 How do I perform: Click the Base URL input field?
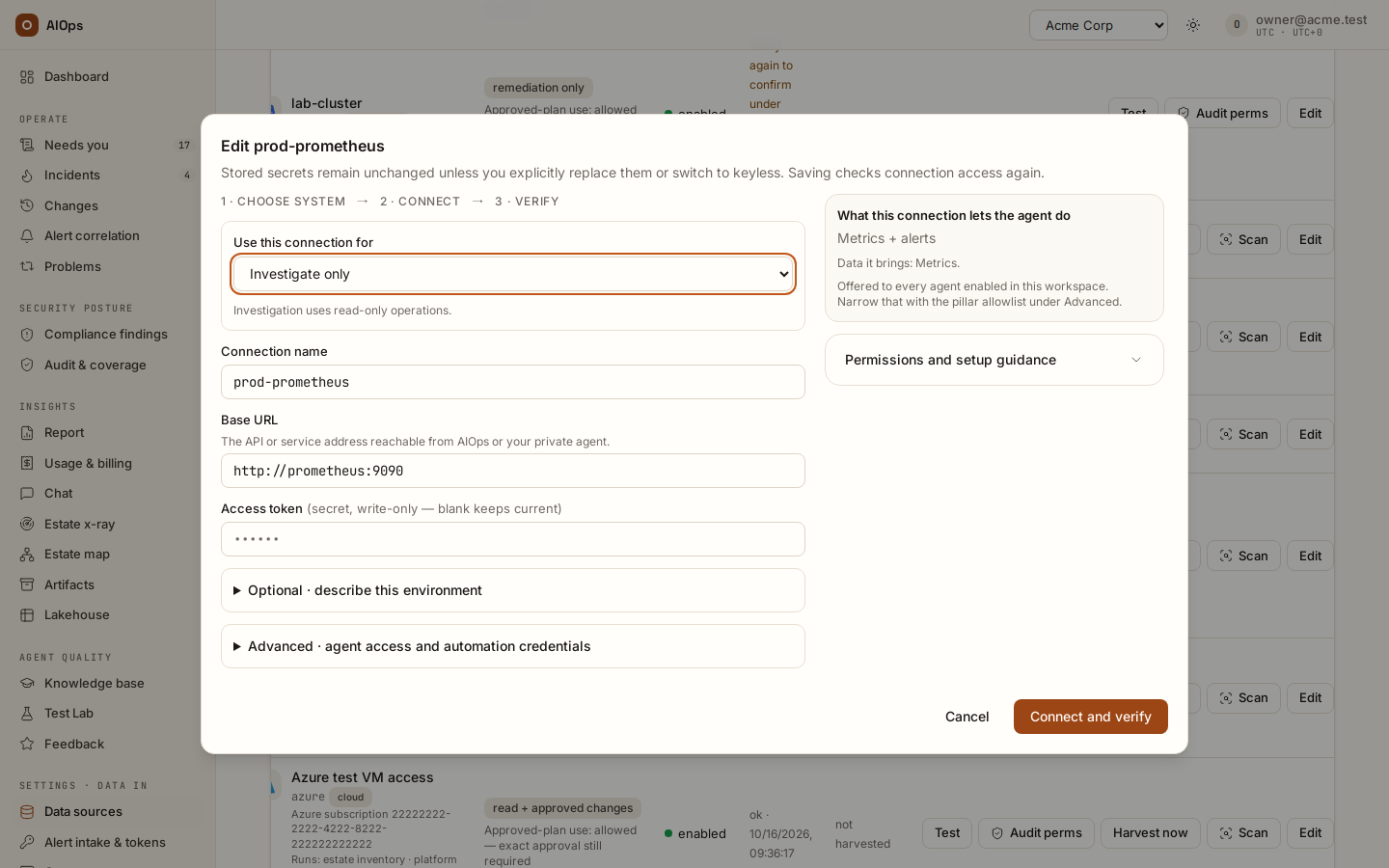coord(513,471)
